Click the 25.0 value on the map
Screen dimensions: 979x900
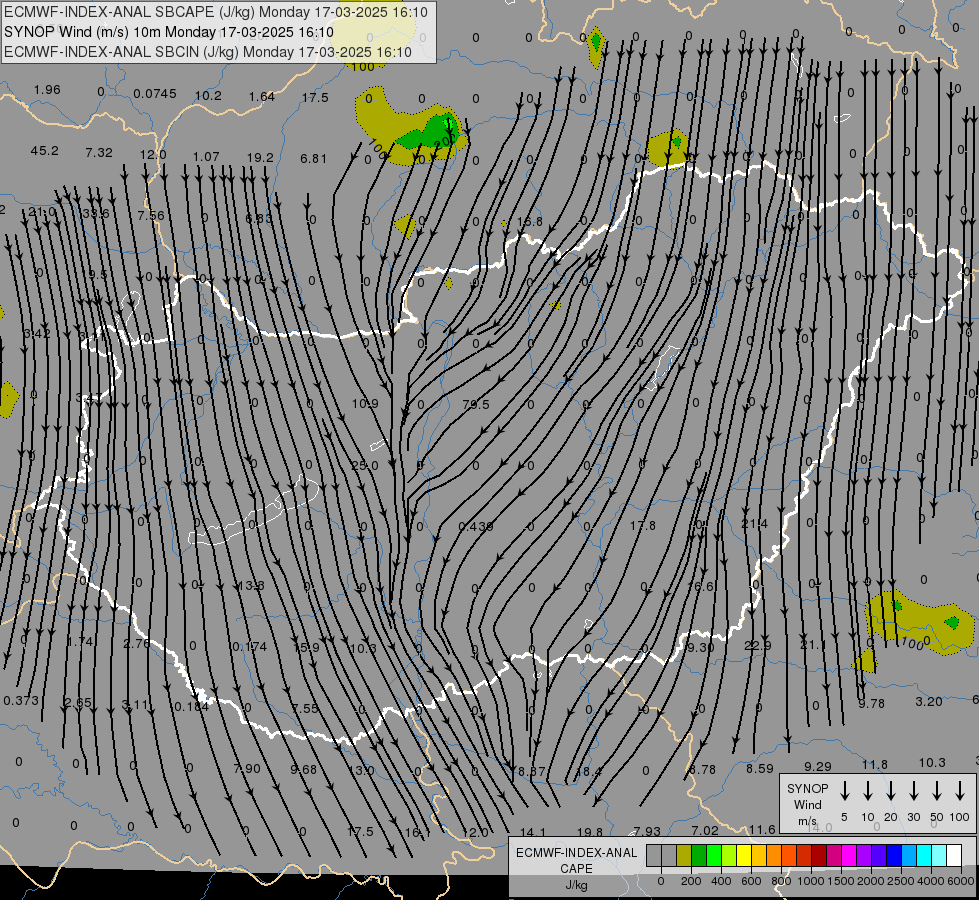tap(365, 465)
